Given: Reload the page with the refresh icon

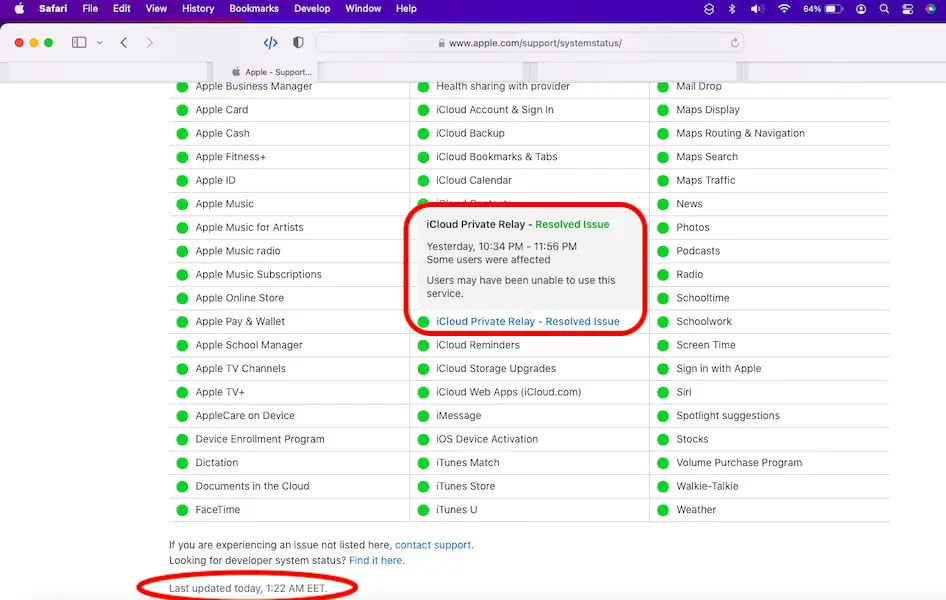Looking at the screenshot, I should (735, 43).
